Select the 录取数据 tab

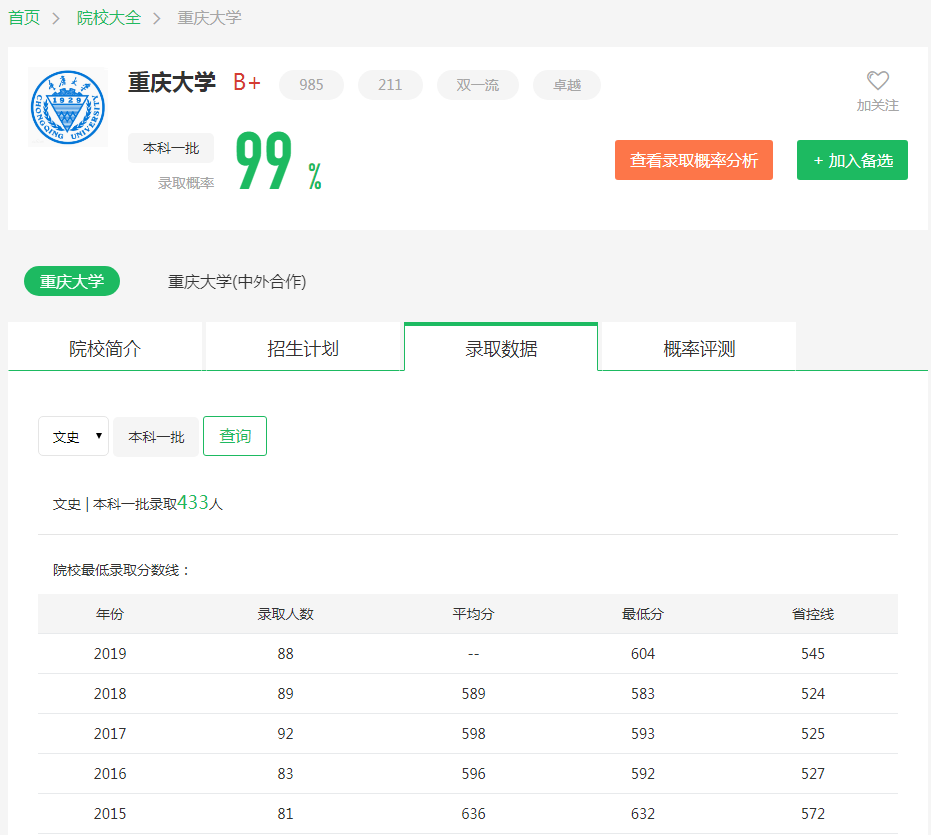click(x=501, y=348)
